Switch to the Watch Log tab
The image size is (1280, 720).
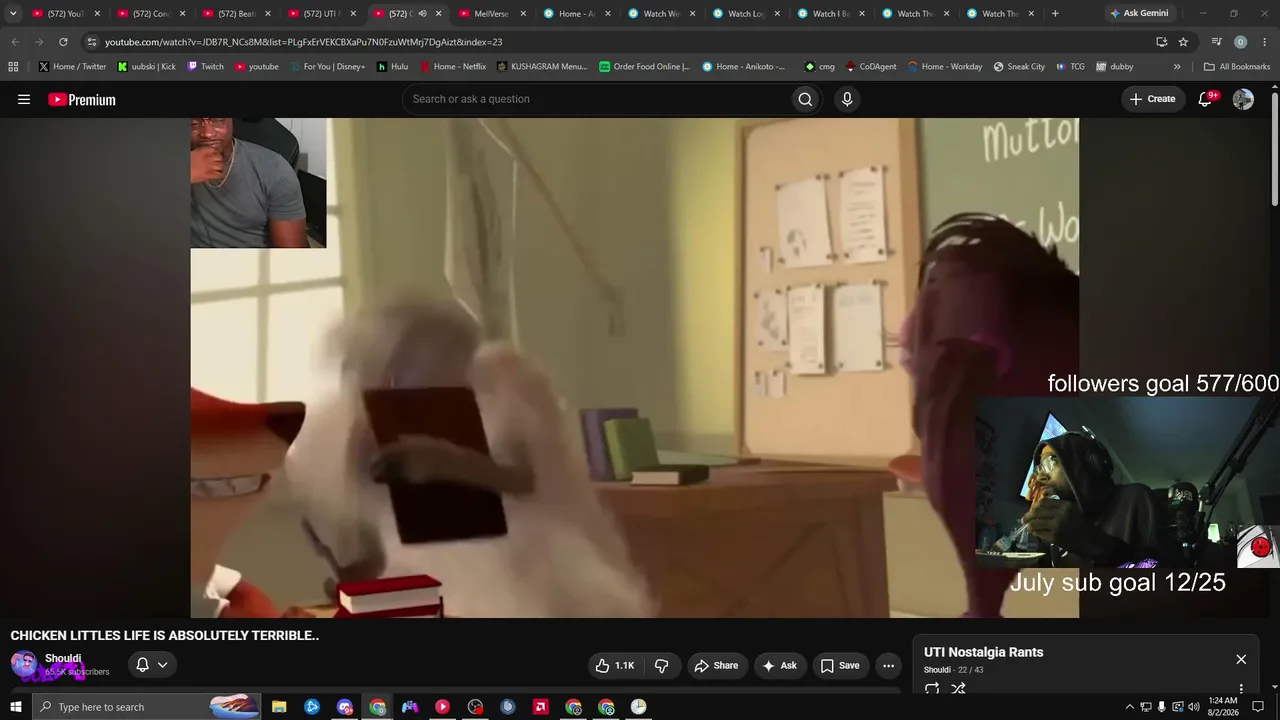tap(746, 14)
